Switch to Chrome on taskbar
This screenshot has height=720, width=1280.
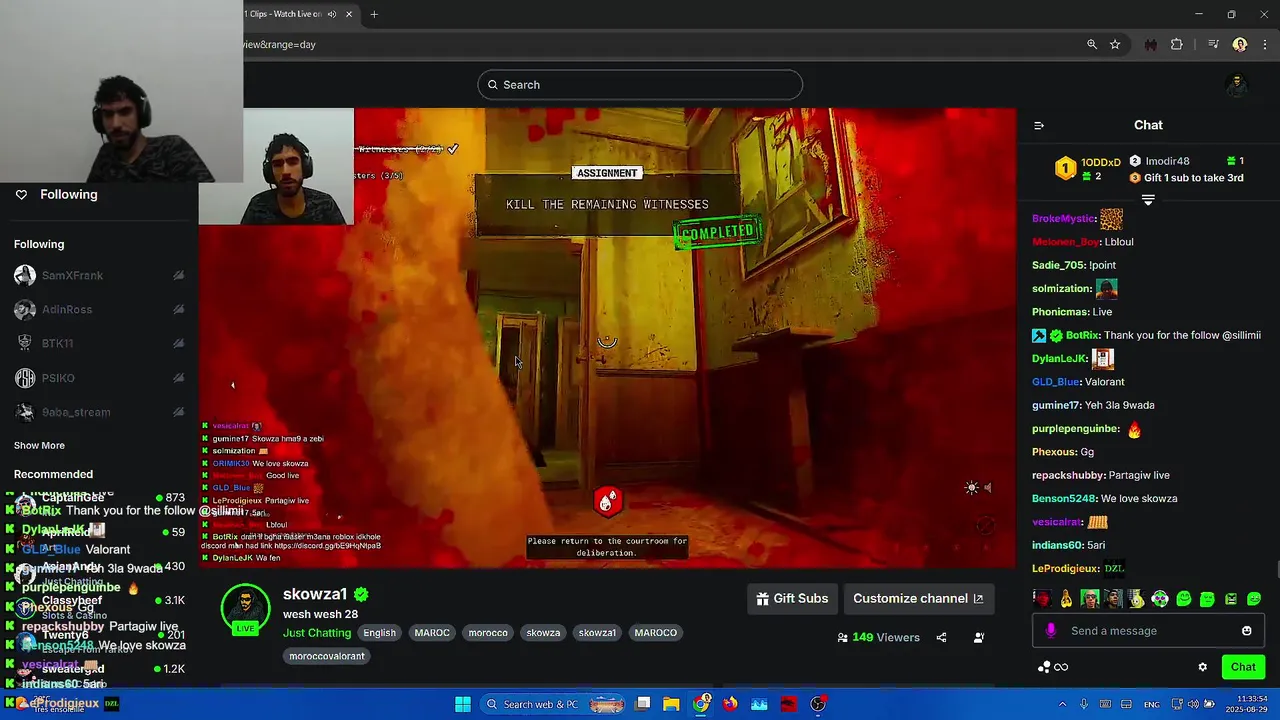(701, 704)
